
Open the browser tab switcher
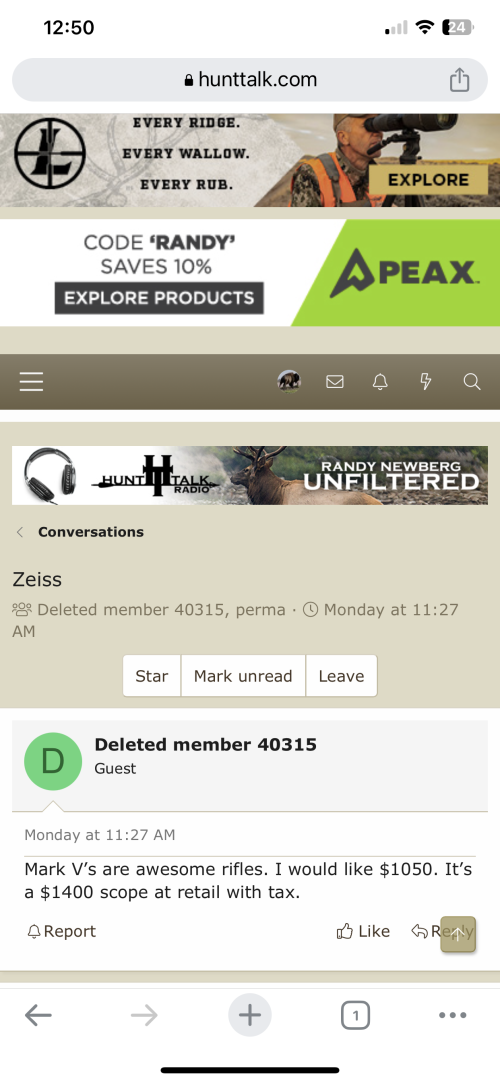point(355,1015)
